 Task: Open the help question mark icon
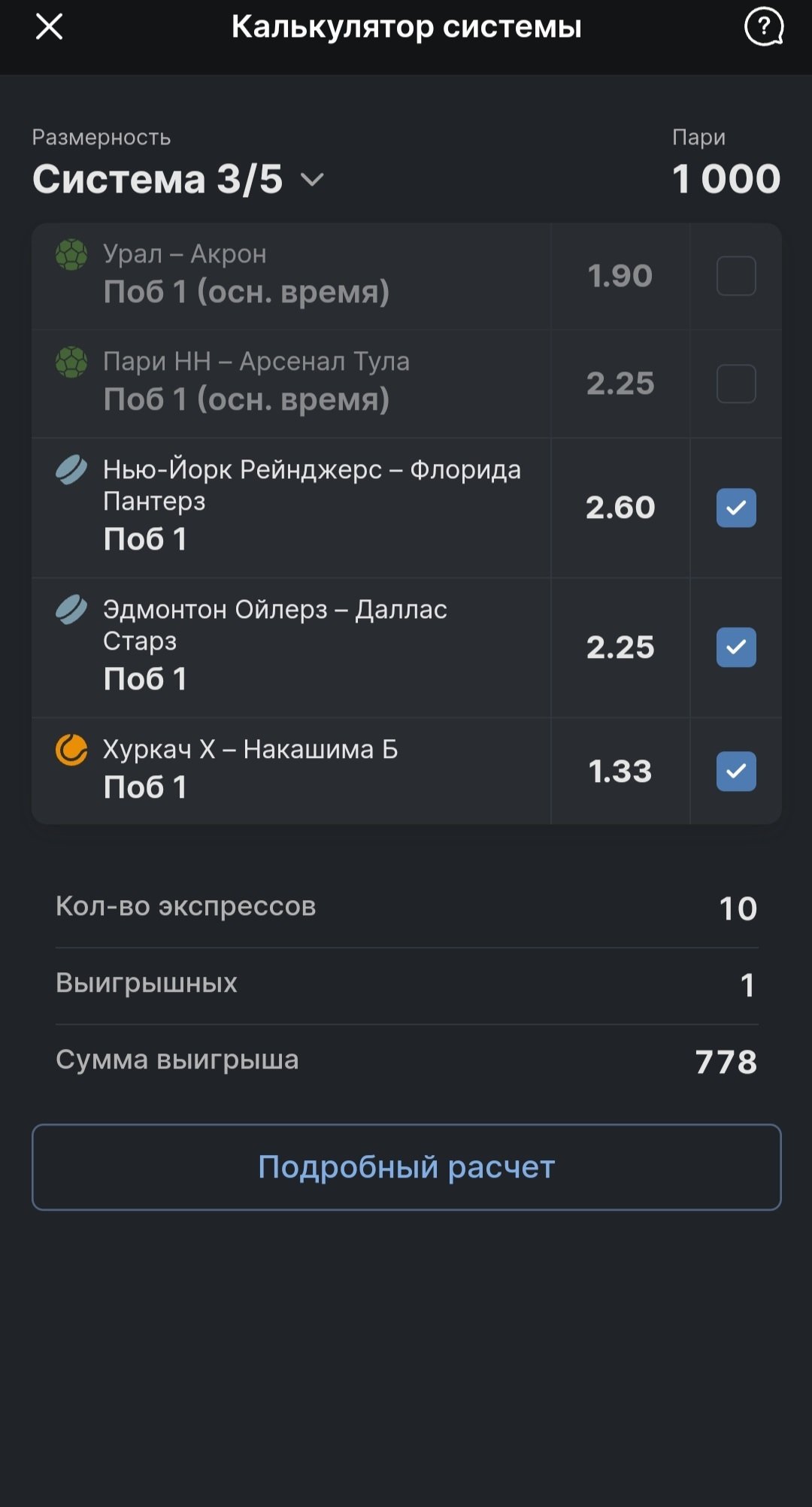click(763, 27)
